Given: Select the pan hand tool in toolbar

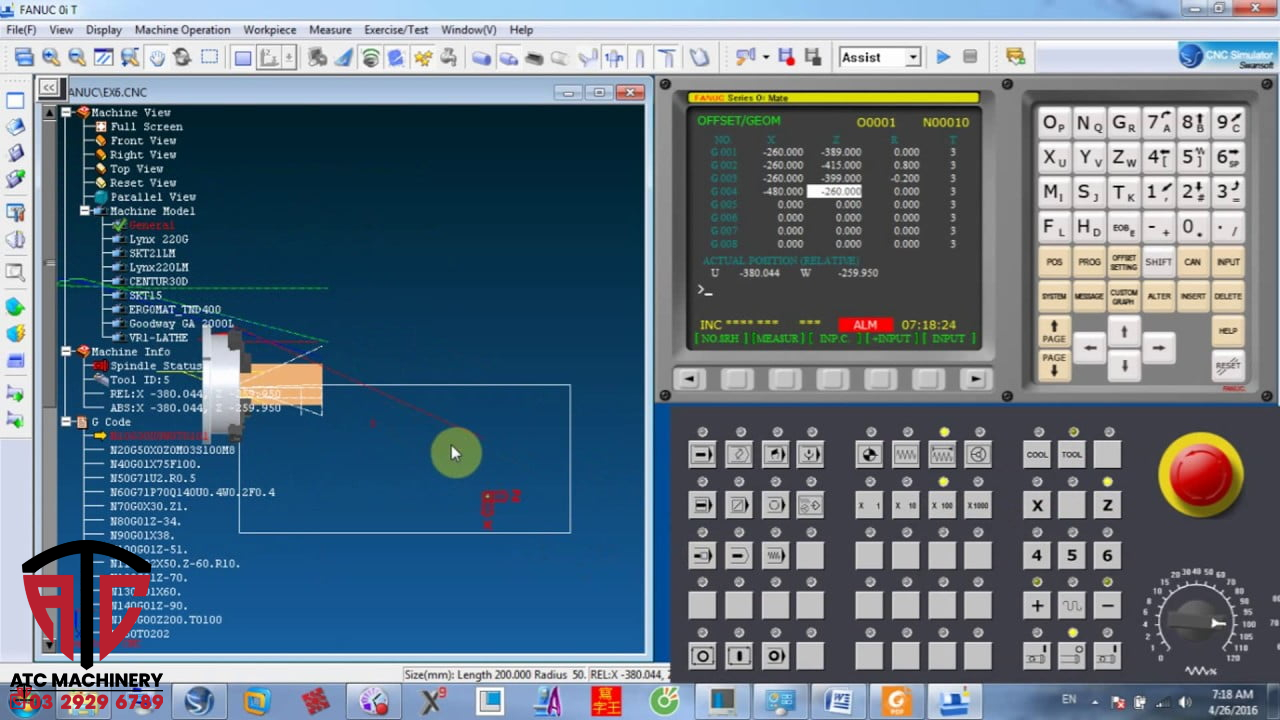Looking at the screenshot, I should coord(156,57).
